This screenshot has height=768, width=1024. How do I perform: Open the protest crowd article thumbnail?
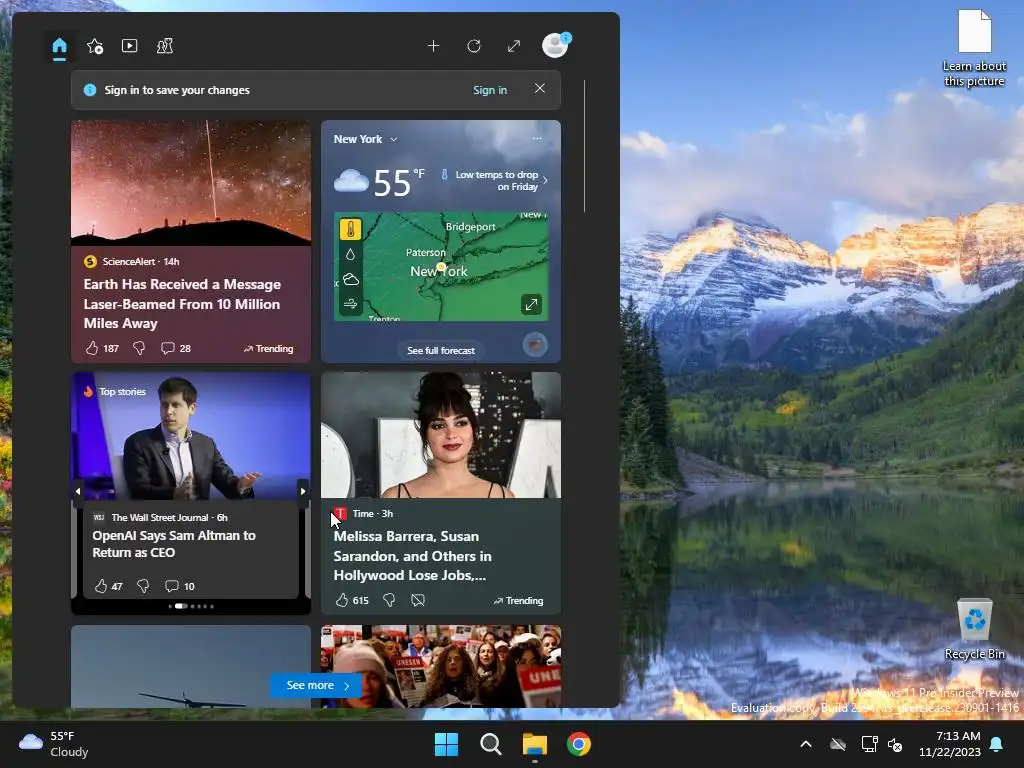tap(441, 666)
